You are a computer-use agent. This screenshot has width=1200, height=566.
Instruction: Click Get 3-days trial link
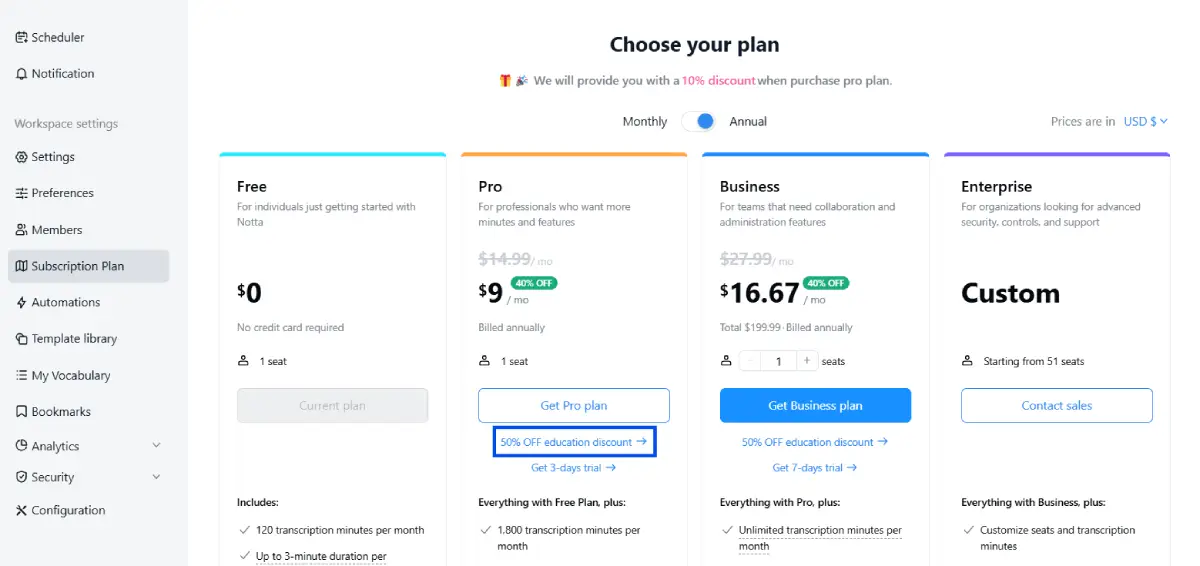pyautogui.click(x=573, y=468)
